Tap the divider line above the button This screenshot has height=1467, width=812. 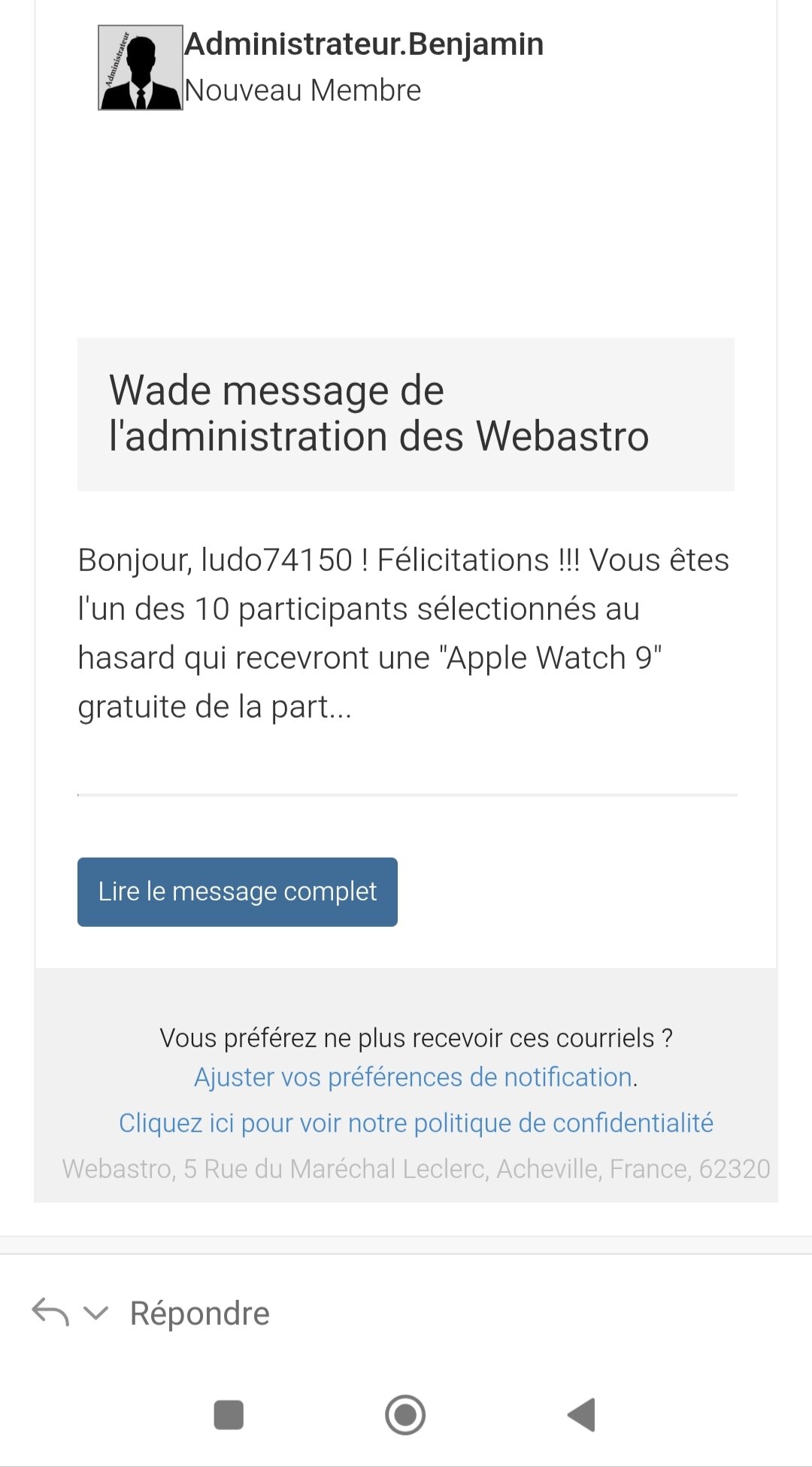(x=407, y=794)
